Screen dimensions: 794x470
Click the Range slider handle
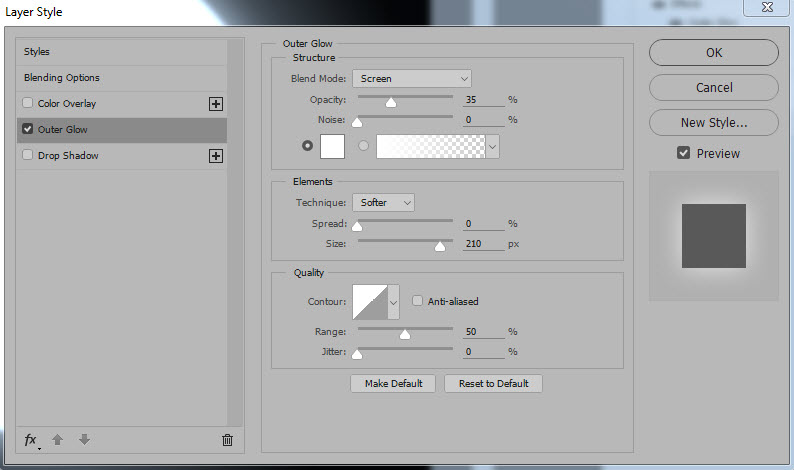[405, 334]
